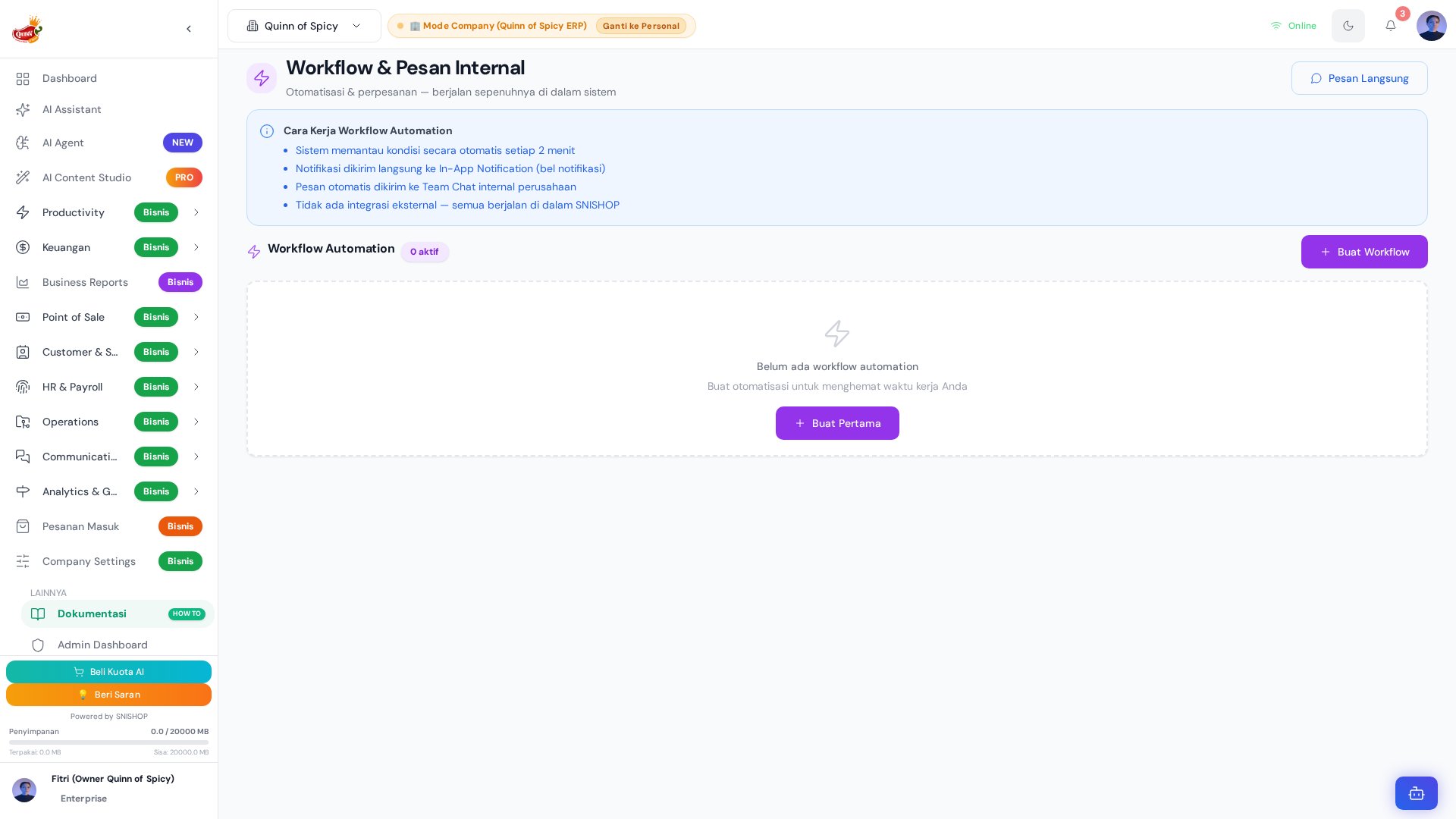Click the Online status indicator
Screen dimensions: 1456x819
click(x=1293, y=26)
